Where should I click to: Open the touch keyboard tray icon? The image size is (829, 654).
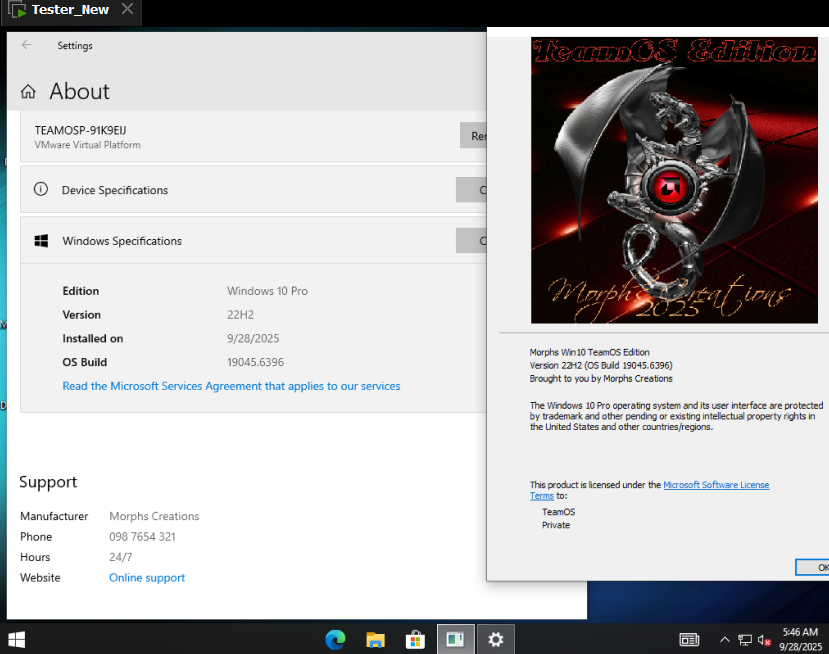coord(689,640)
